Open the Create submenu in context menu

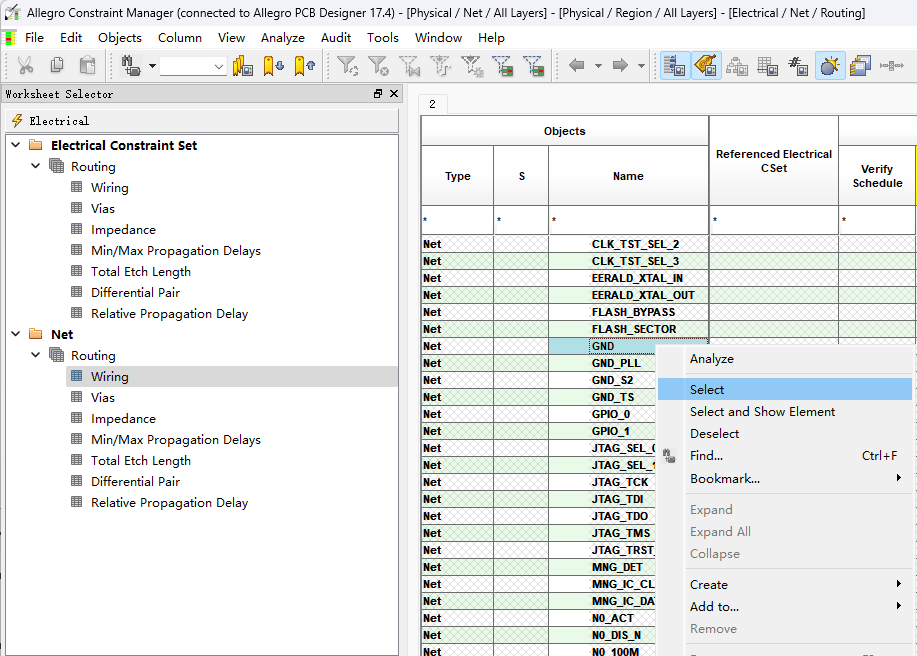click(x=784, y=585)
